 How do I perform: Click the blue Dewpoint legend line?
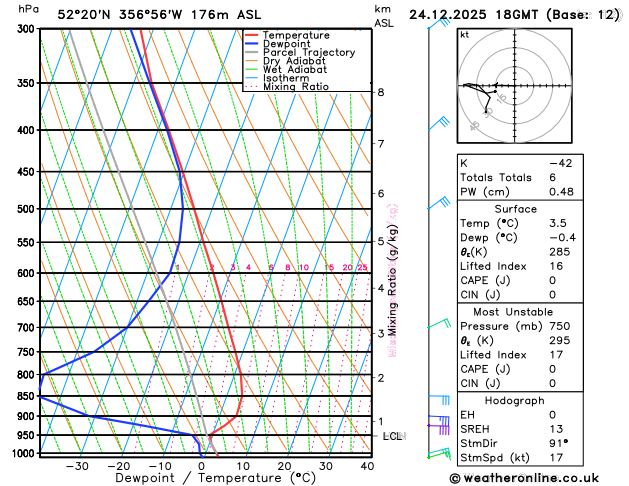[x=252, y=44]
